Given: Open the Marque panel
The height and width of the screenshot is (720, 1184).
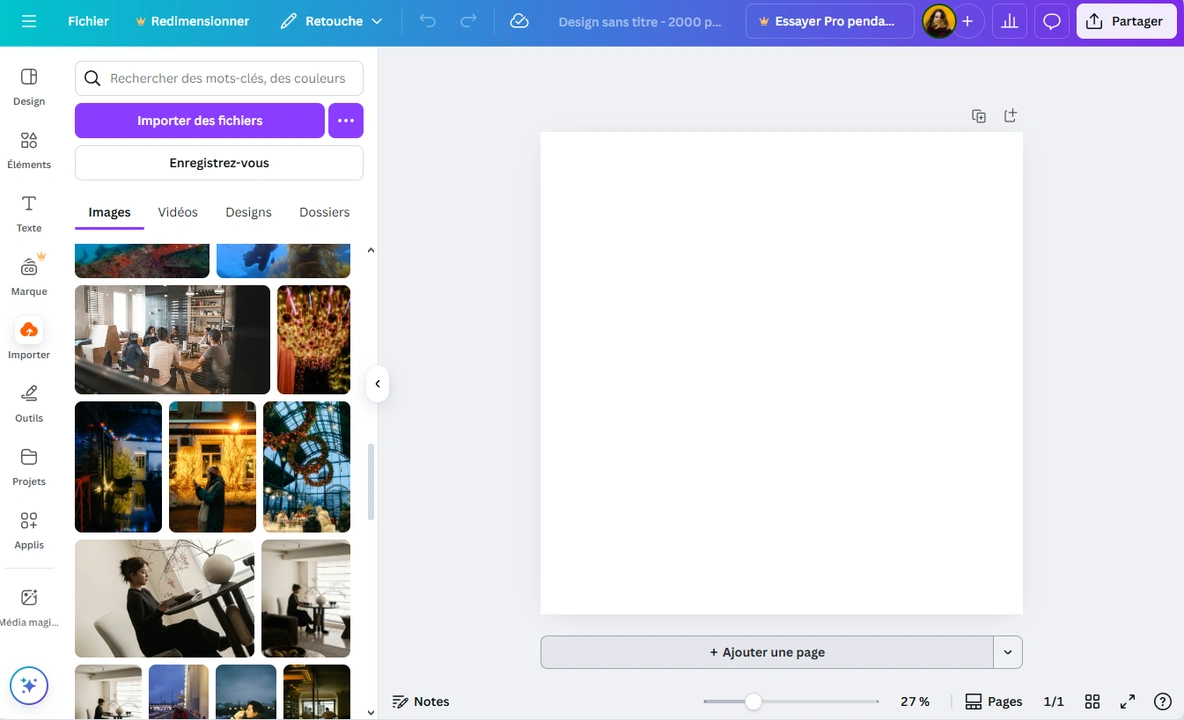Looking at the screenshot, I should tap(29, 274).
